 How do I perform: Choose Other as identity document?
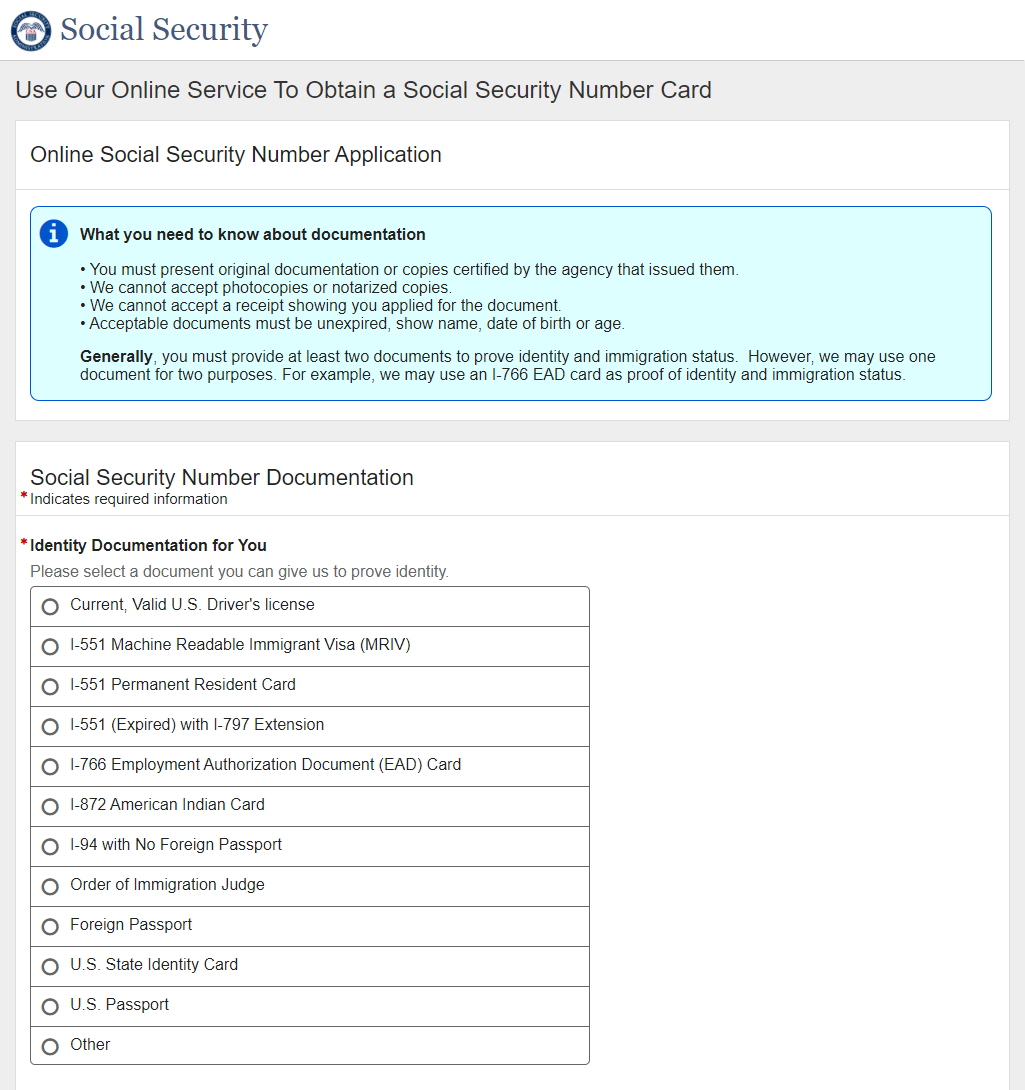[50, 1047]
